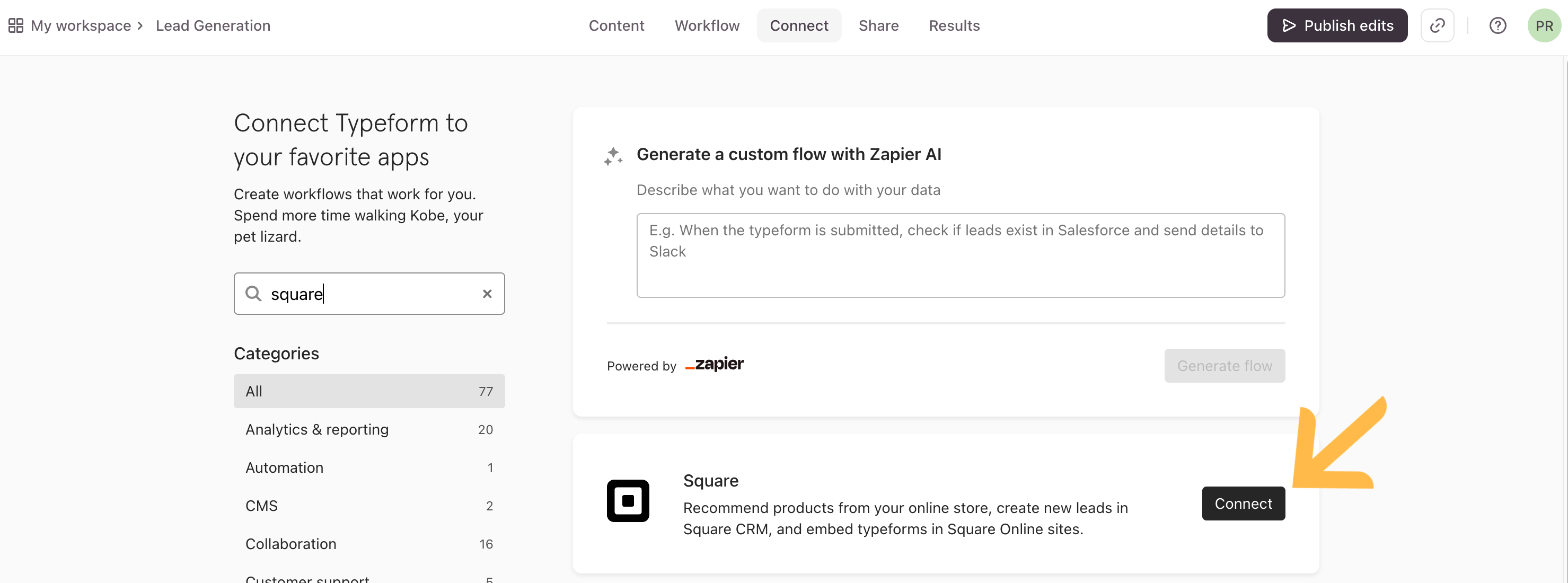Copy form link via link icon
Viewport: 1568px width, 583px height.
coord(1437,25)
